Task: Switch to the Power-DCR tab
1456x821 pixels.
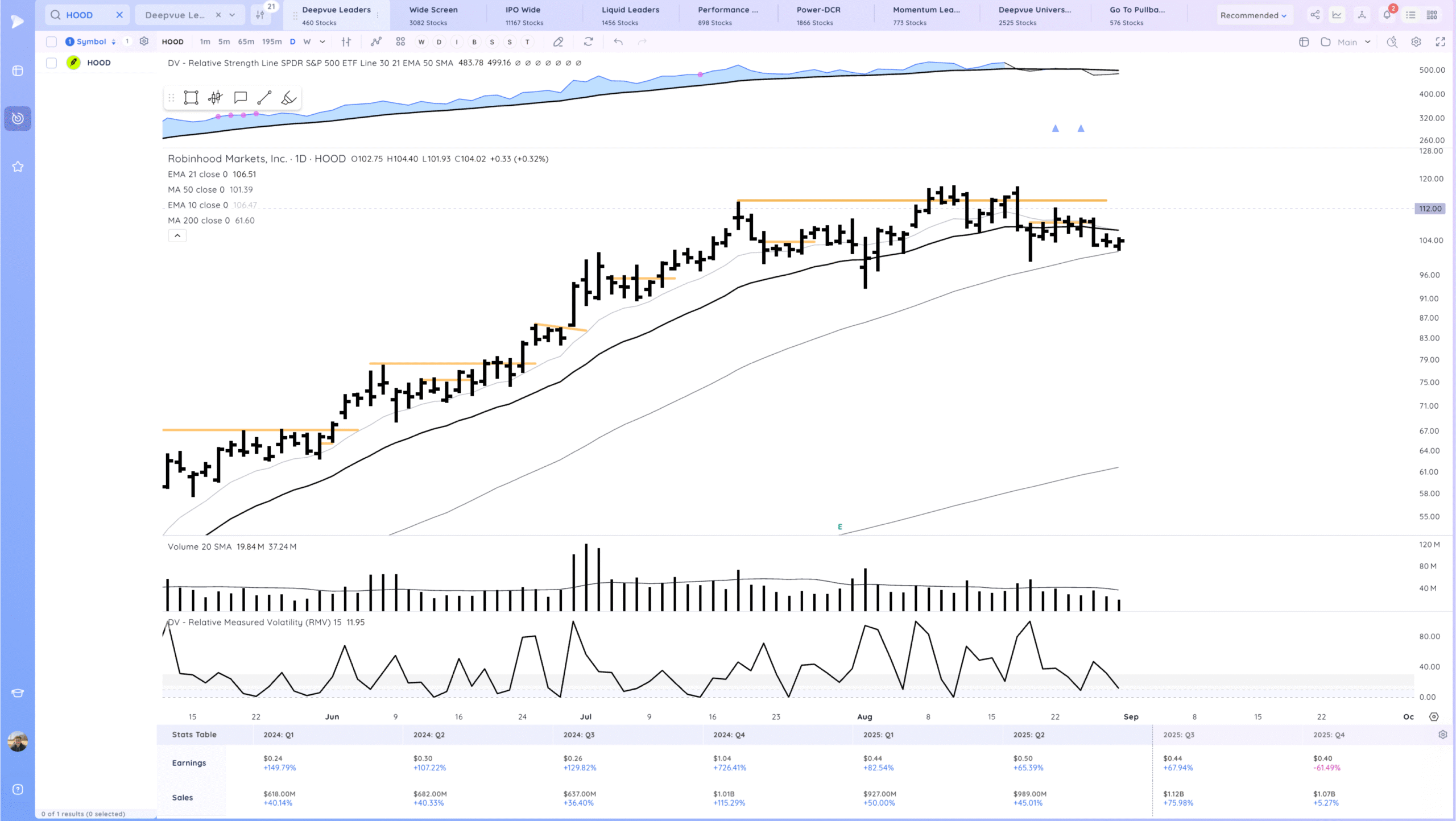Action: point(818,15)
